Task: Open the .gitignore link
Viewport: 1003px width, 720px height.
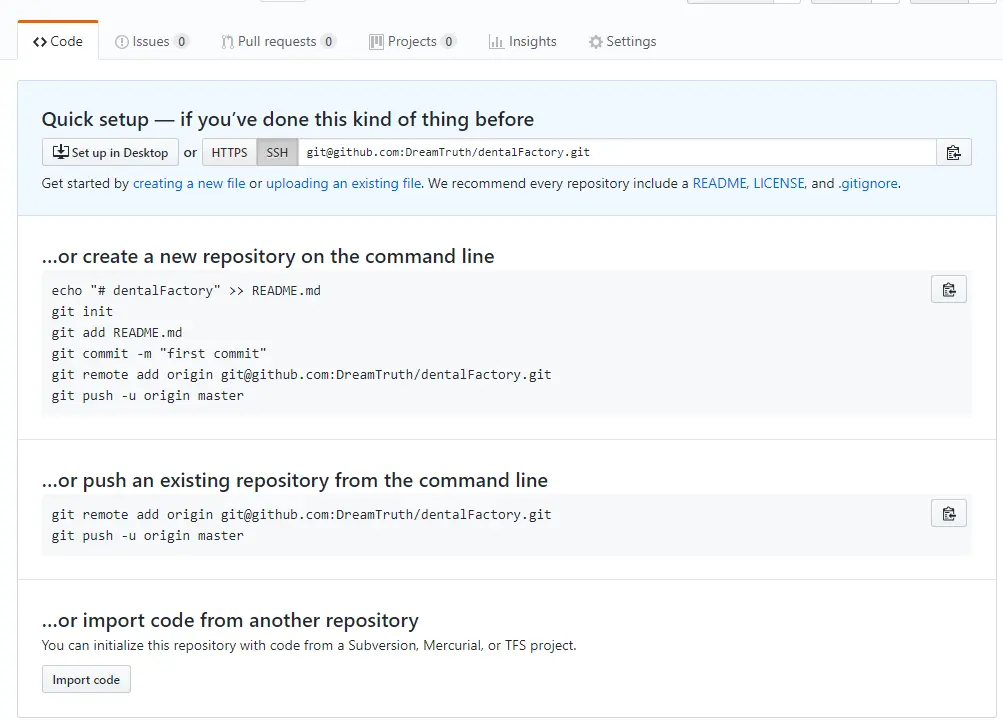Action: coord(869,184)
